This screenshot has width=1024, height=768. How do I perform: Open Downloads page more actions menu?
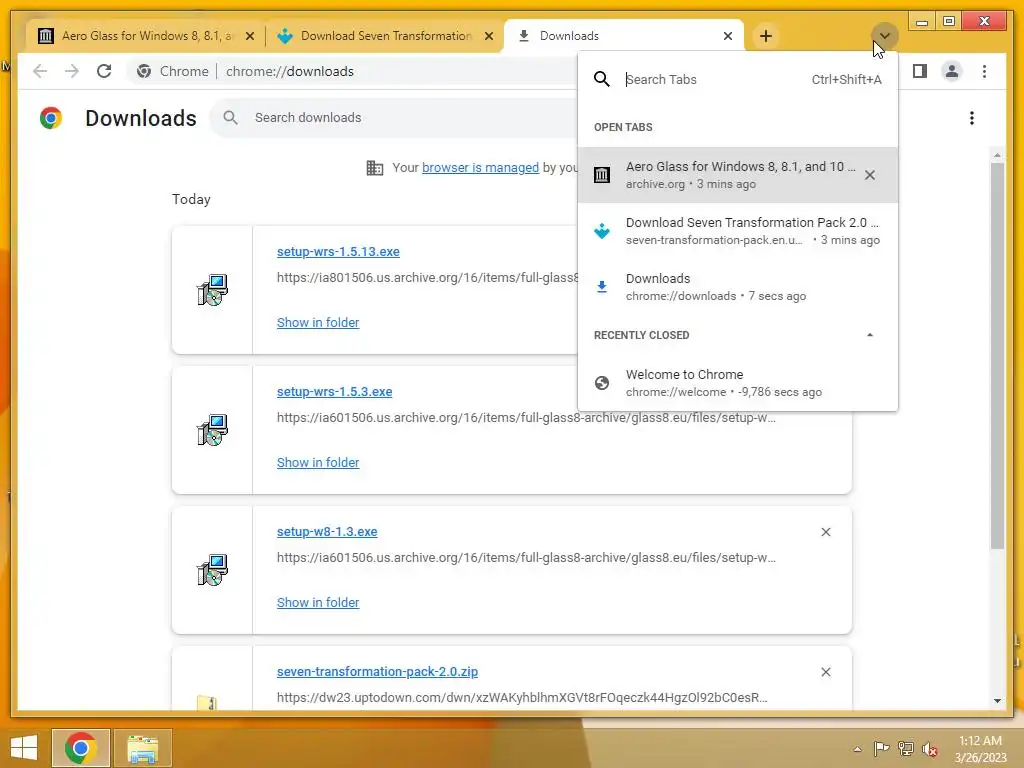pos(972,118)
